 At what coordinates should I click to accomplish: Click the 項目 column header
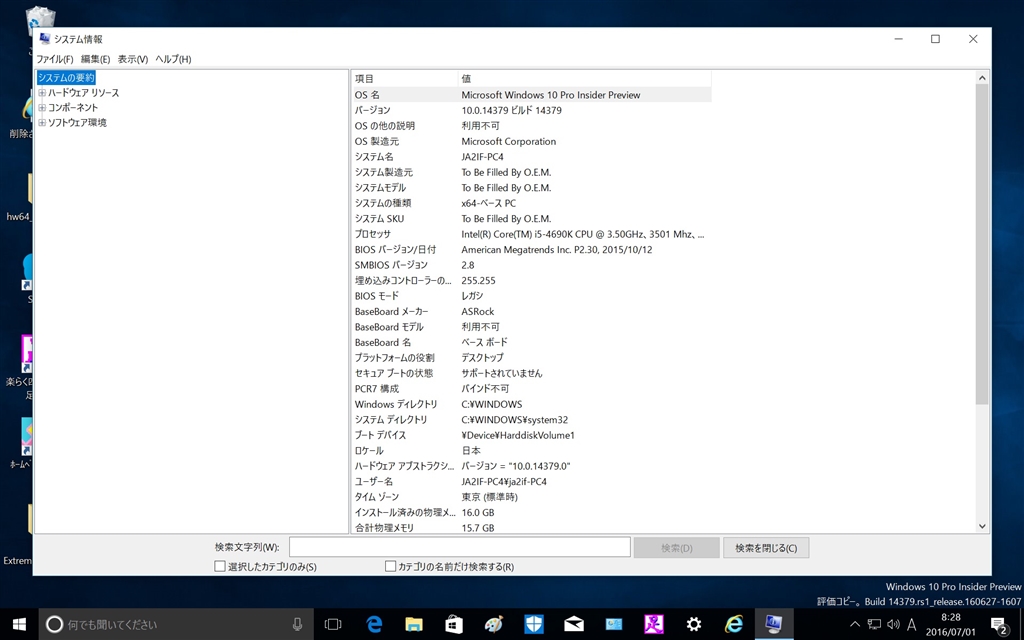pos(405,78)
